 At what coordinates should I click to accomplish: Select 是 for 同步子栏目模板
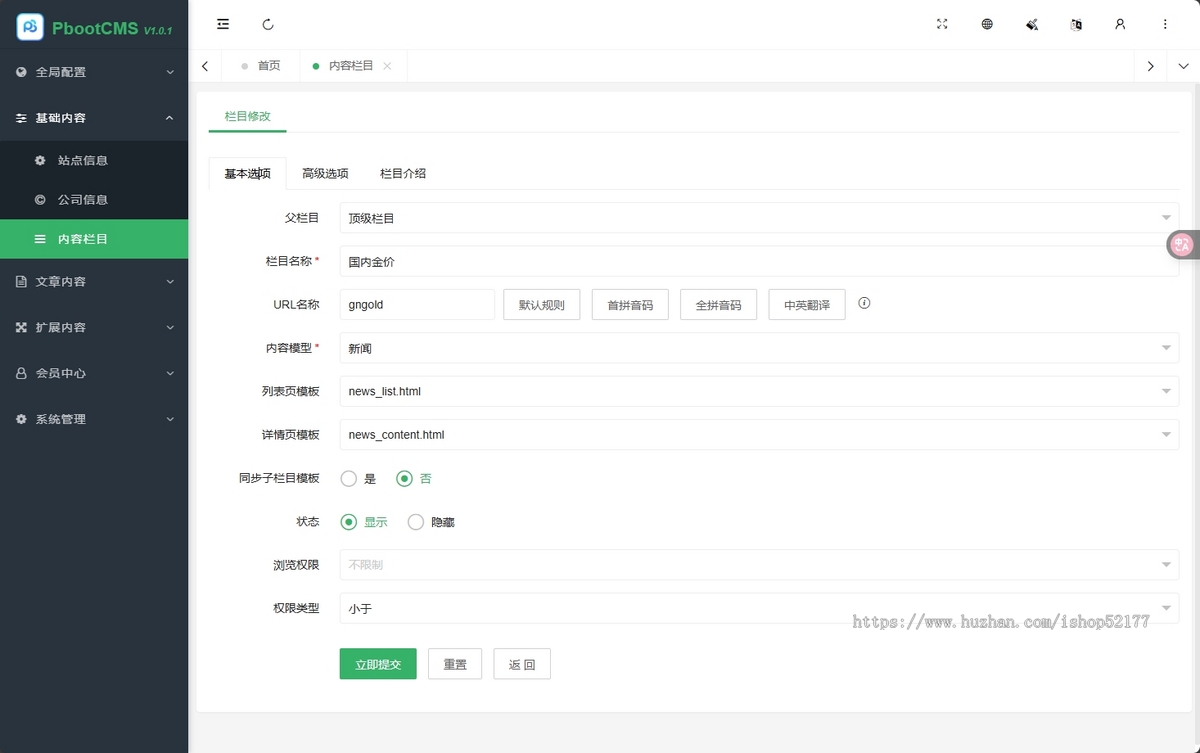coord(358,479)
